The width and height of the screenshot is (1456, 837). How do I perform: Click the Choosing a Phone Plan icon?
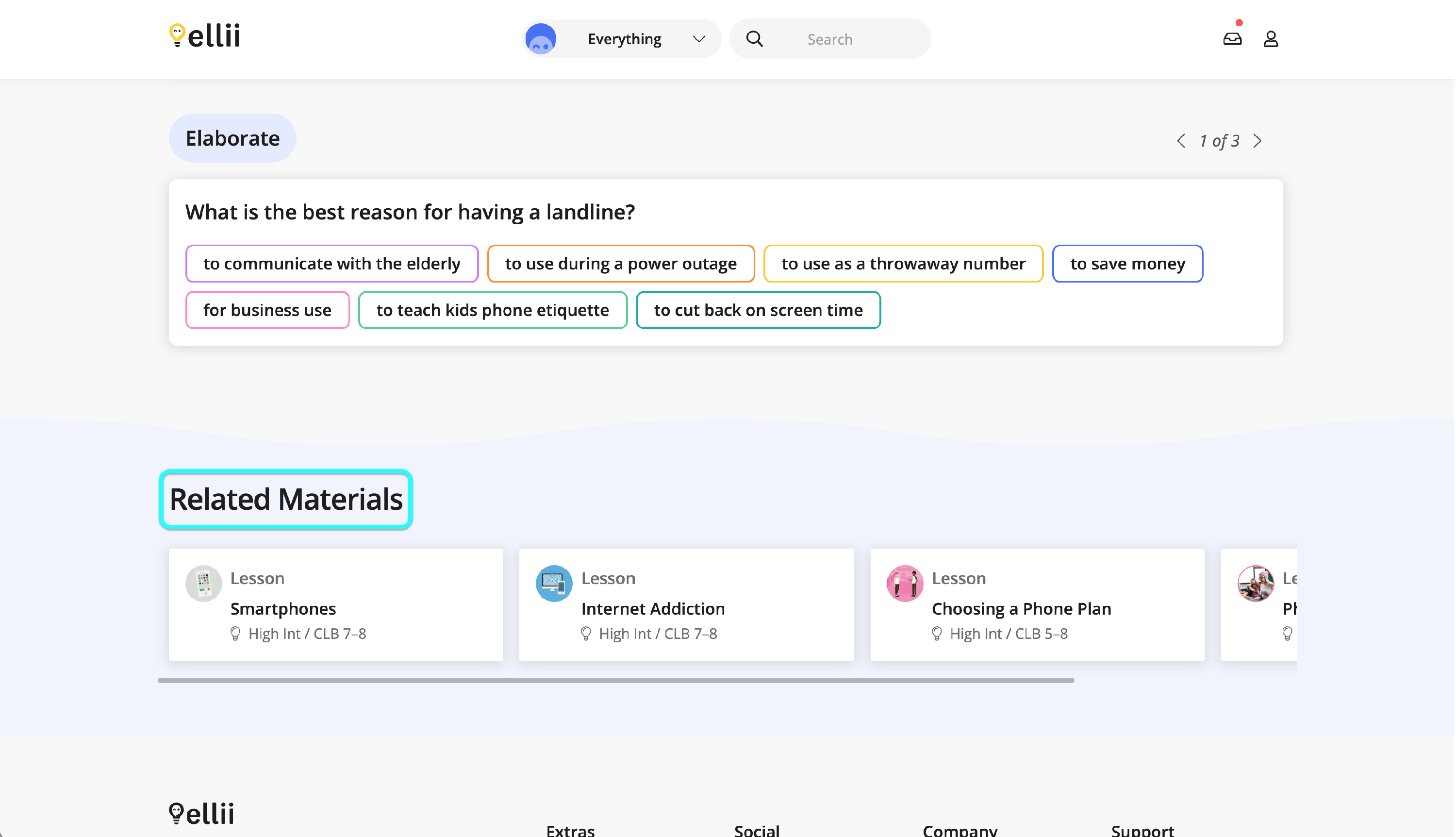tap(906, 584)
